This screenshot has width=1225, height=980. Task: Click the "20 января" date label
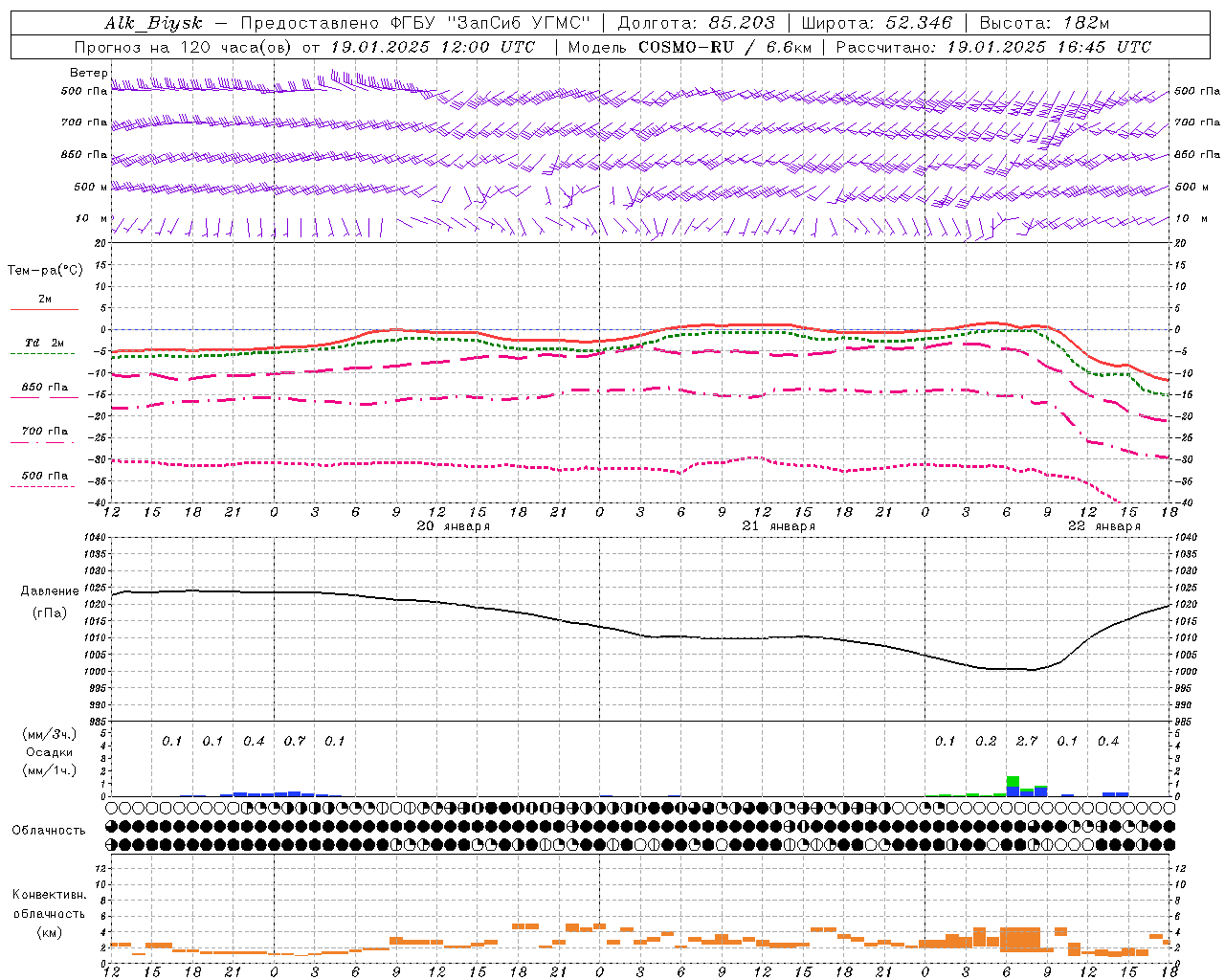(x=453, y=526)
